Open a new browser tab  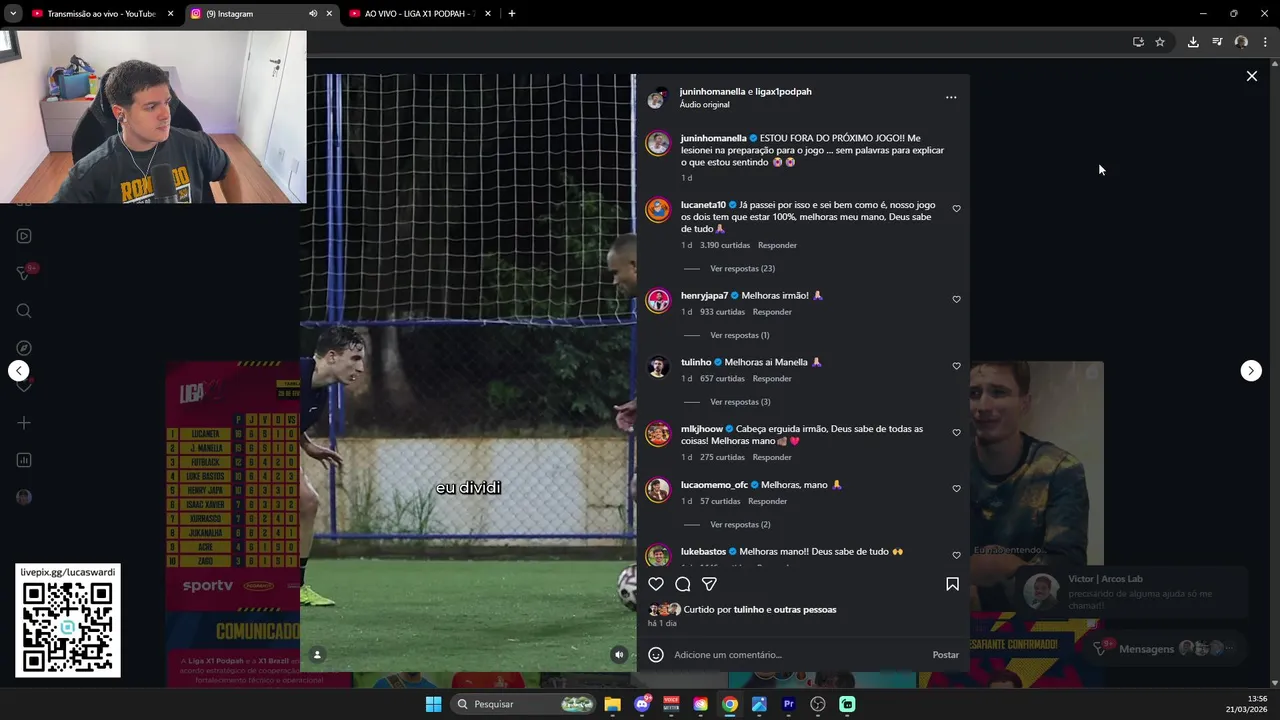pyautogui.click(x=512, y=14)
